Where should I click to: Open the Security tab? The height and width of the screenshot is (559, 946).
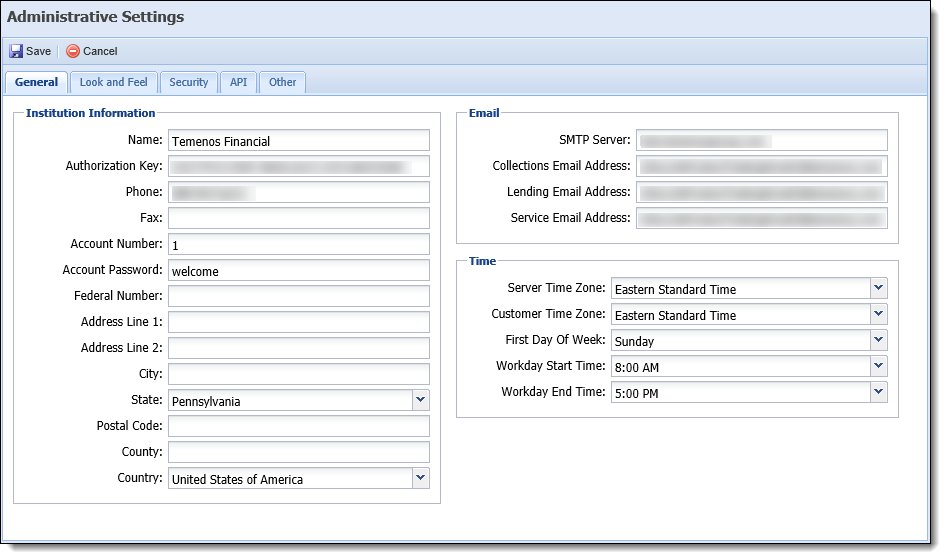point(188,82)
